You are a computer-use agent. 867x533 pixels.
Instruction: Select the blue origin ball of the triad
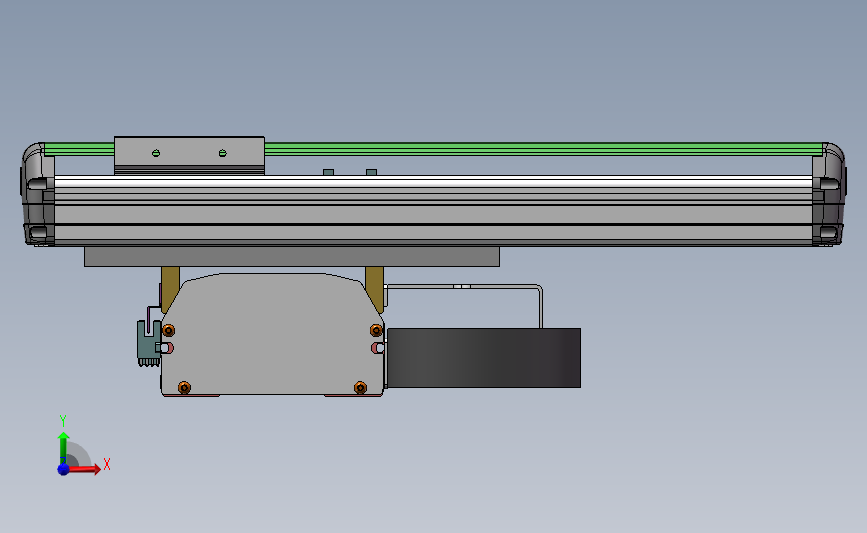(x=64, y=469)
